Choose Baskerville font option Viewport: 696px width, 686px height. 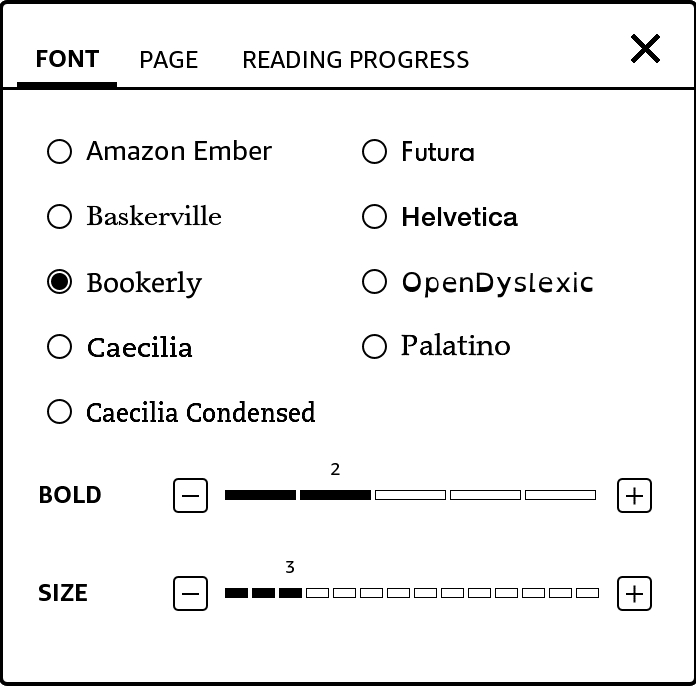(60, 217)
